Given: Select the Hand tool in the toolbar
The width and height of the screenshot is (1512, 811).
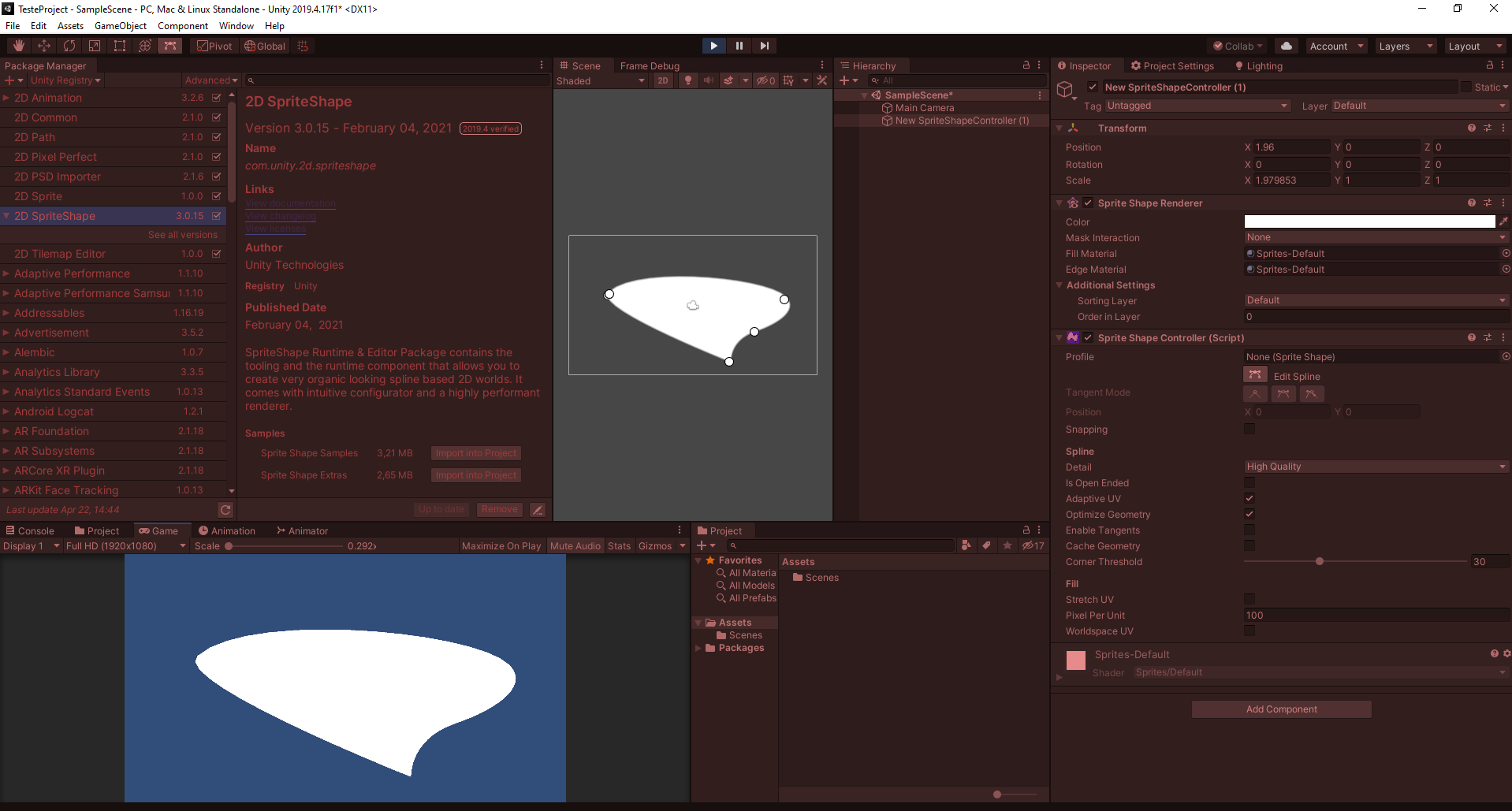Looking at the screenshot, I should click(x=19, y=46).
